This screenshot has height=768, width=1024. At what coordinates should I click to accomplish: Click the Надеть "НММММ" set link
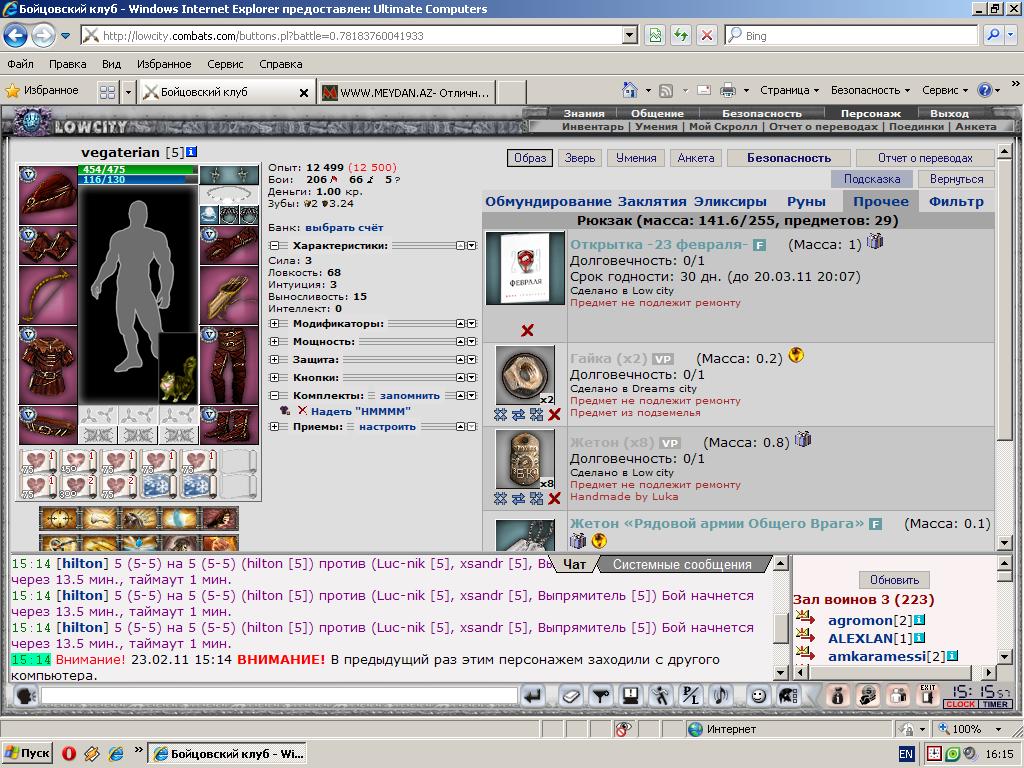pyautogui.click(x=360, y=411)
